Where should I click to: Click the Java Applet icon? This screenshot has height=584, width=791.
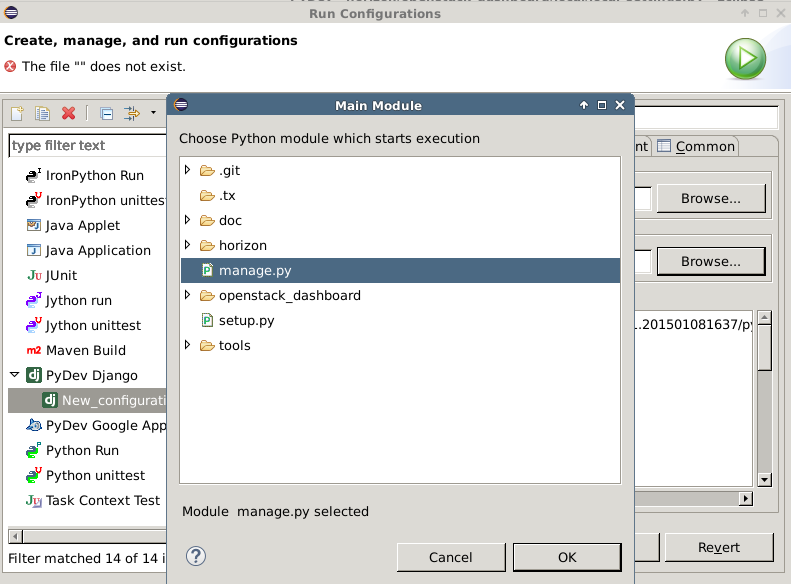33,225
